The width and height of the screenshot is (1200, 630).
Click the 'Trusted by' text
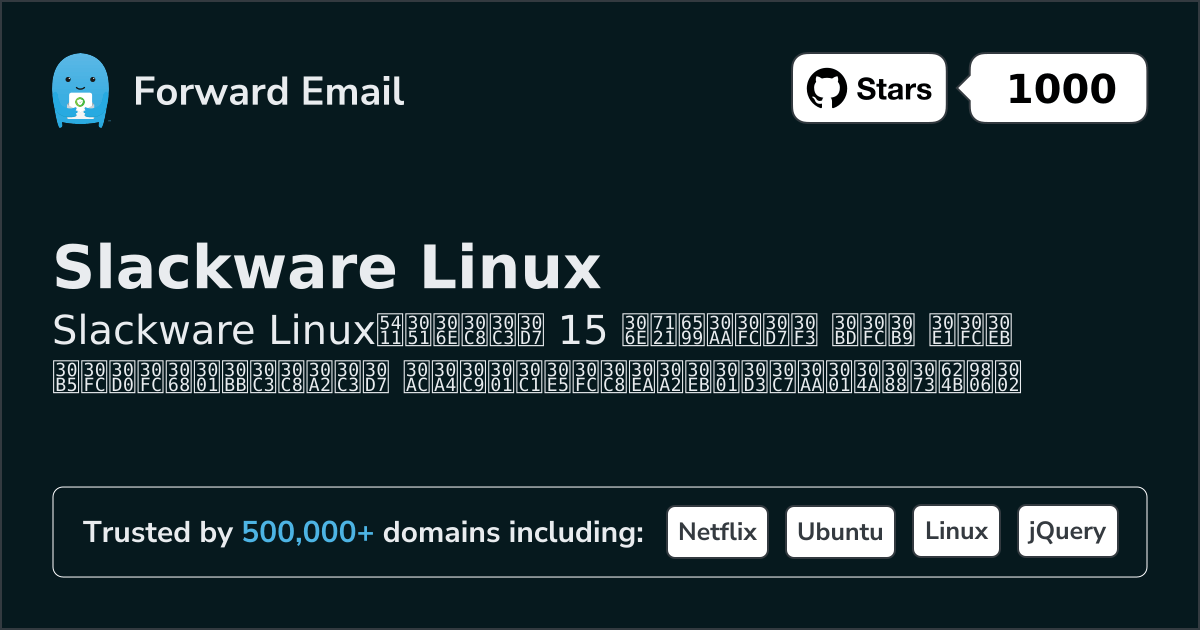(157, 533)
